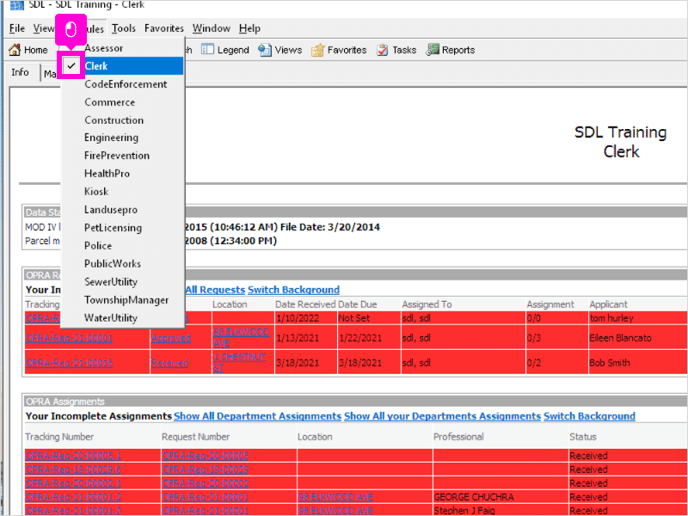Click Received status in OPRA-Req-21-00015 row
The height and width of the screenshot is (516, 688).
point(169,363)
